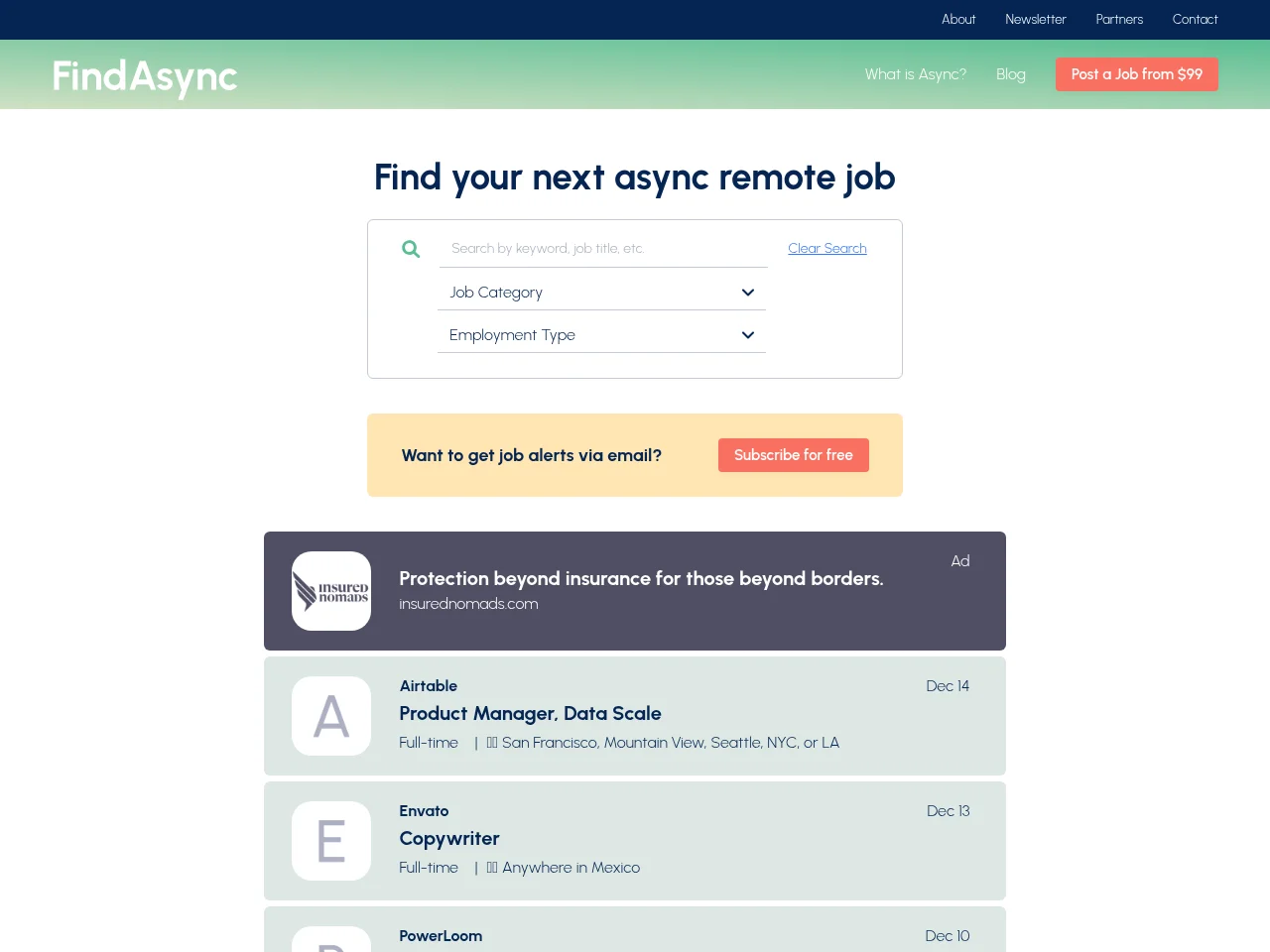Viewport: 1270px width, 952px height.
Task: Click the search magnifier icon
Action: pyautogui.click(x=411, y=249)
